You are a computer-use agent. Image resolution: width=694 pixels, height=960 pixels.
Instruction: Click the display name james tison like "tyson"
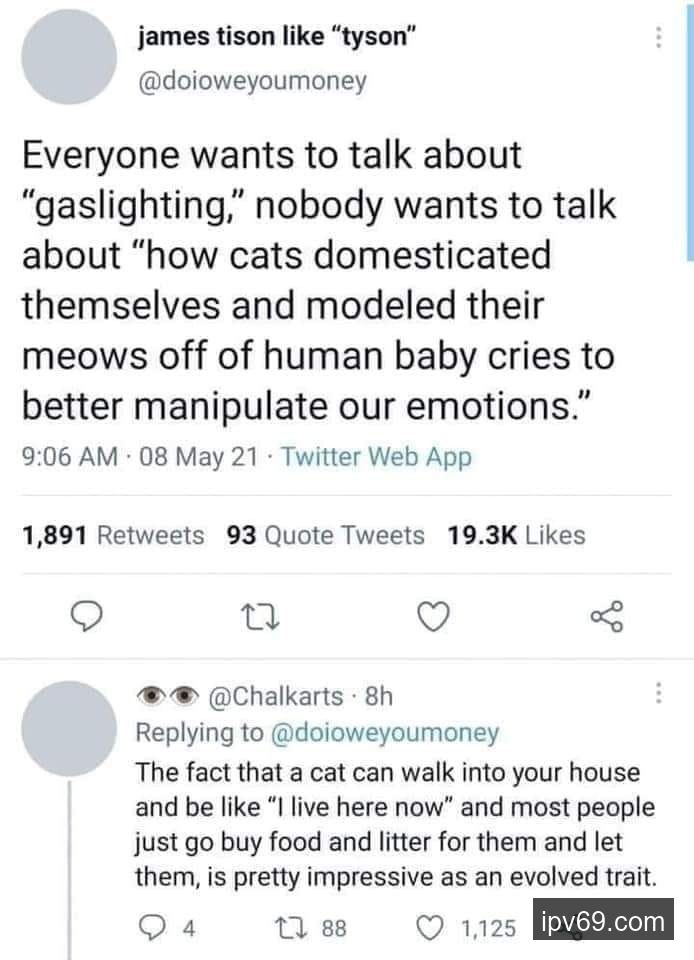tap(276, 39)
